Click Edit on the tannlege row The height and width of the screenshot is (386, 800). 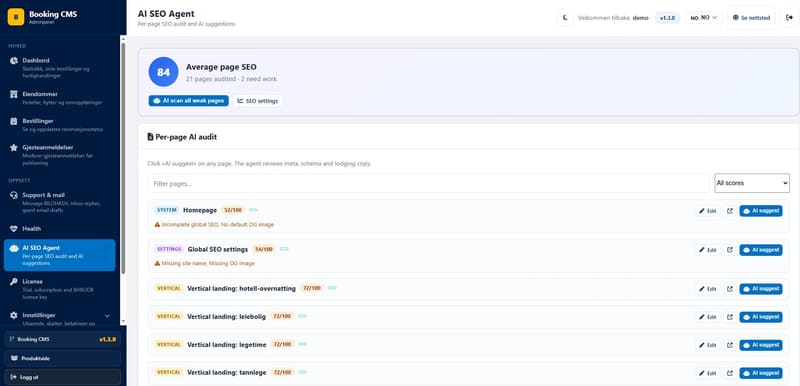coord(708,373)
